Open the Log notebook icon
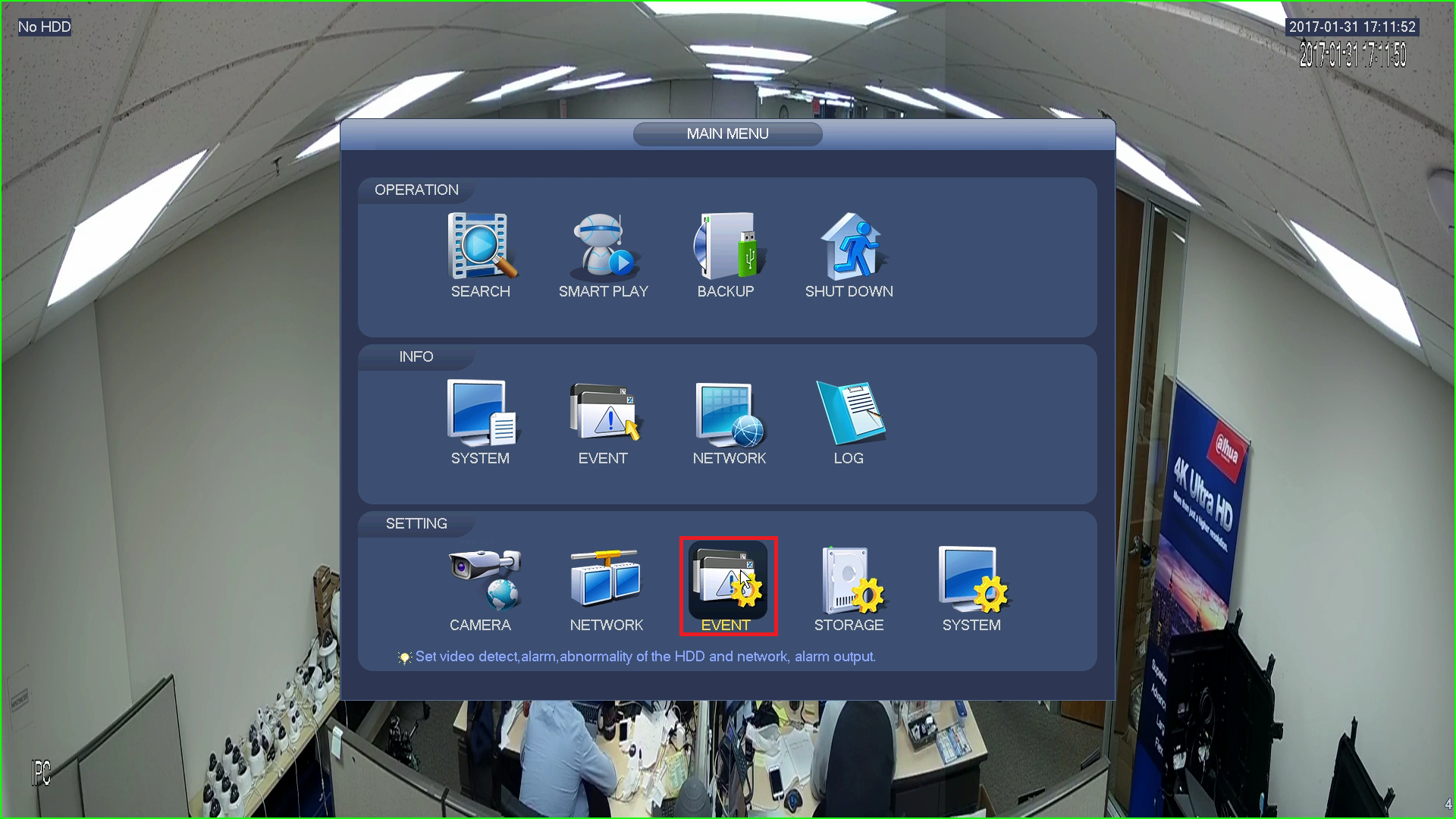This screenshot has width=1456, height=819. (849, 413)
